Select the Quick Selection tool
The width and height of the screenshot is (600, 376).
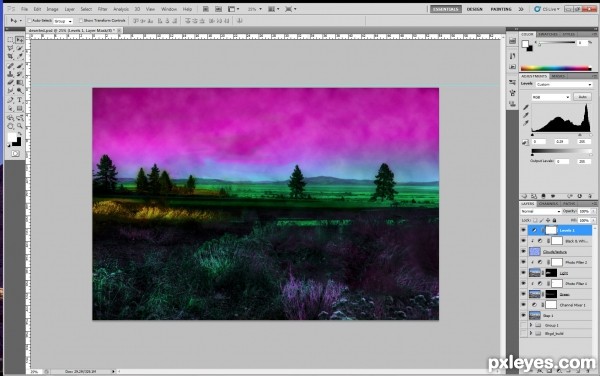point(20,48)
